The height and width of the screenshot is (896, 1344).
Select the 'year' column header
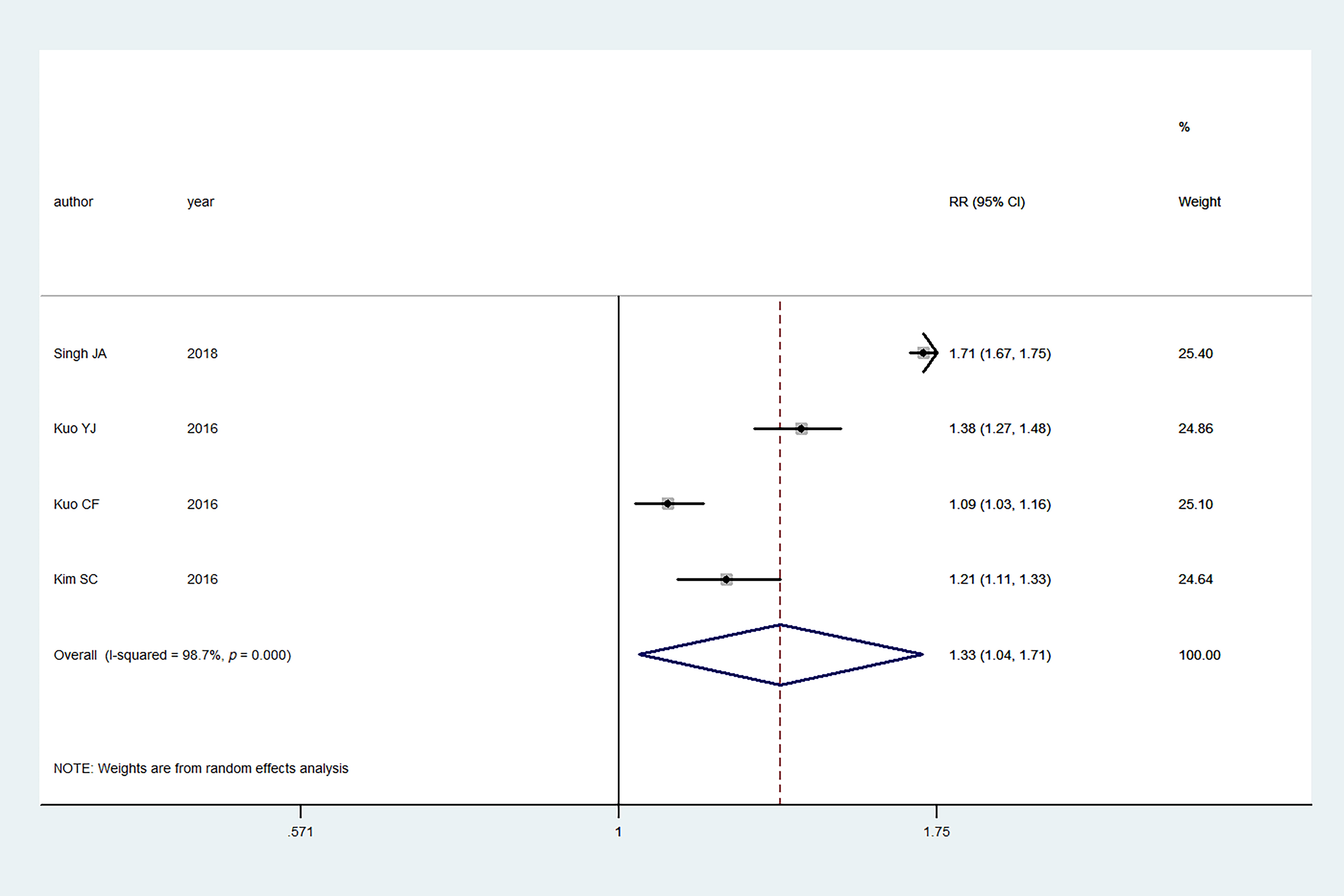pyautogui.click(x=200, y=202)
